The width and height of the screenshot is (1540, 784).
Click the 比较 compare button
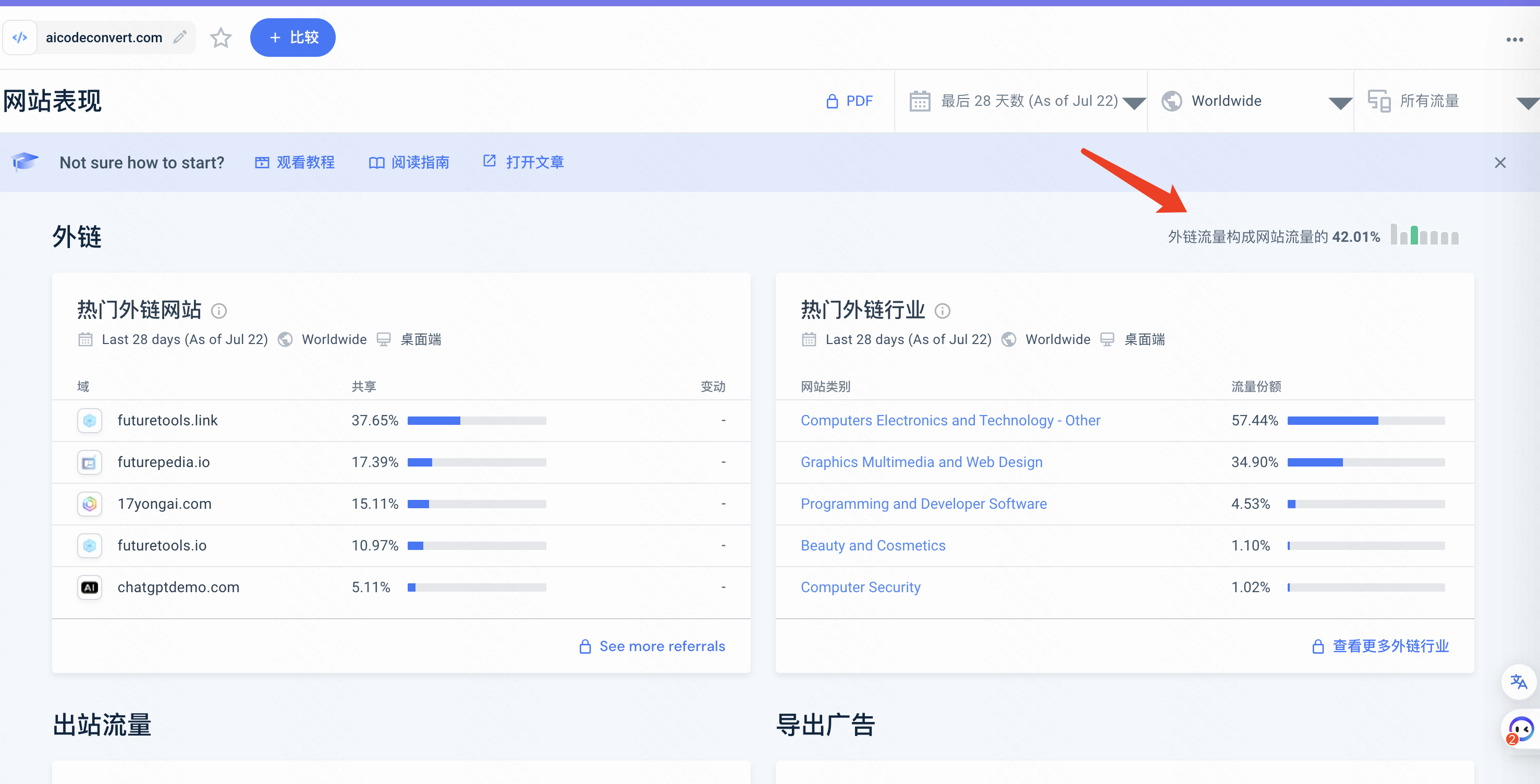click(292, 38)
